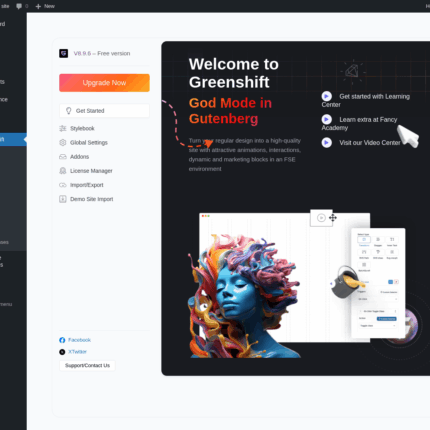
Task: Click the Stylebook sliders icon
Action: [63, 129]
